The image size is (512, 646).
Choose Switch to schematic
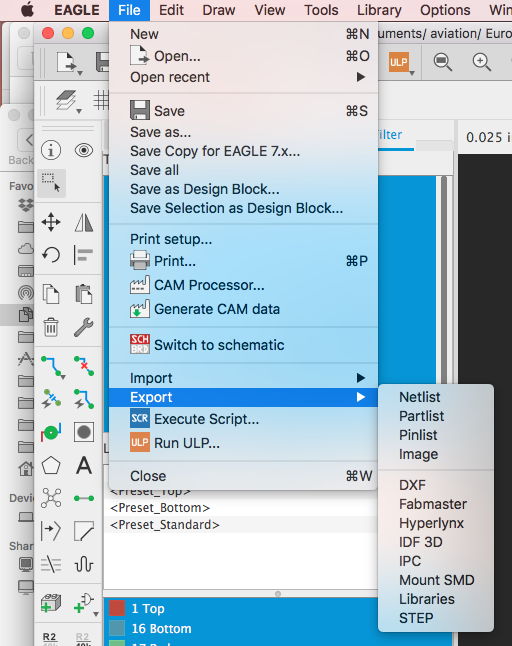pyautogui.click(x=243, y=345)
